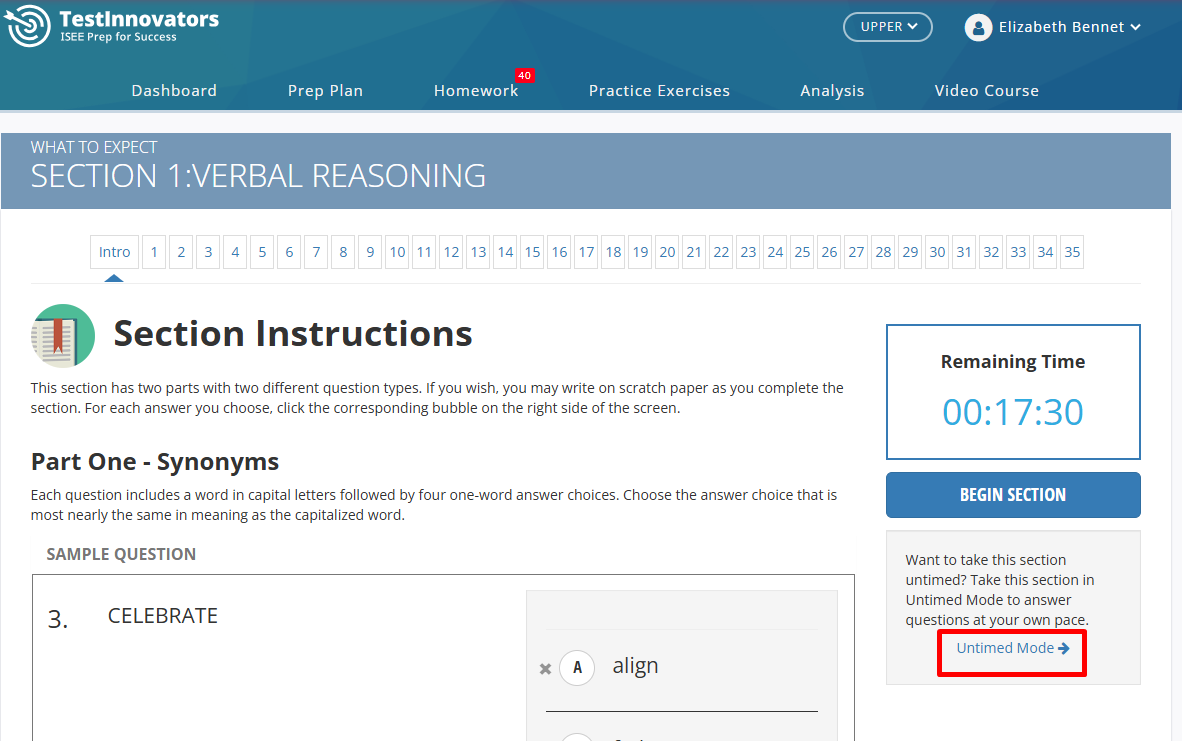Click the Homework notification badge showing 40
Image resolution: width=1182 pixels, height=741 pixels.
point(524,75)
